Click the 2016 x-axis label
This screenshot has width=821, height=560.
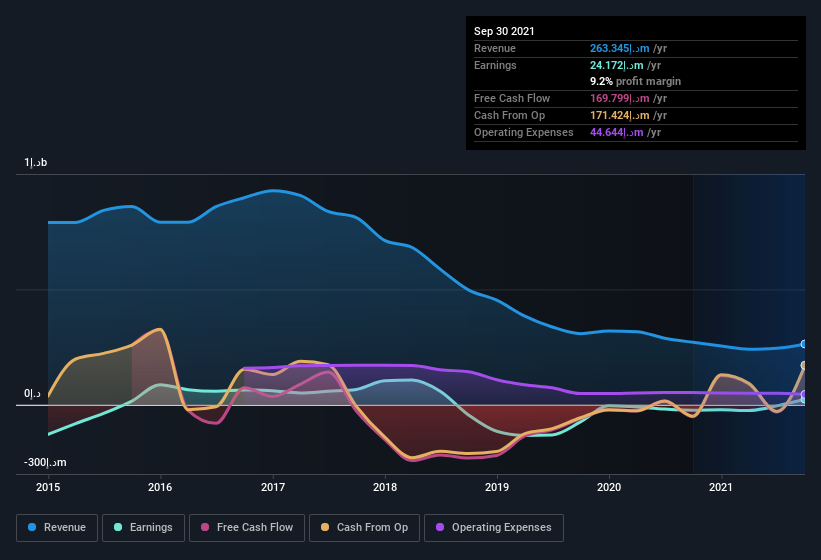click(160, 487)
